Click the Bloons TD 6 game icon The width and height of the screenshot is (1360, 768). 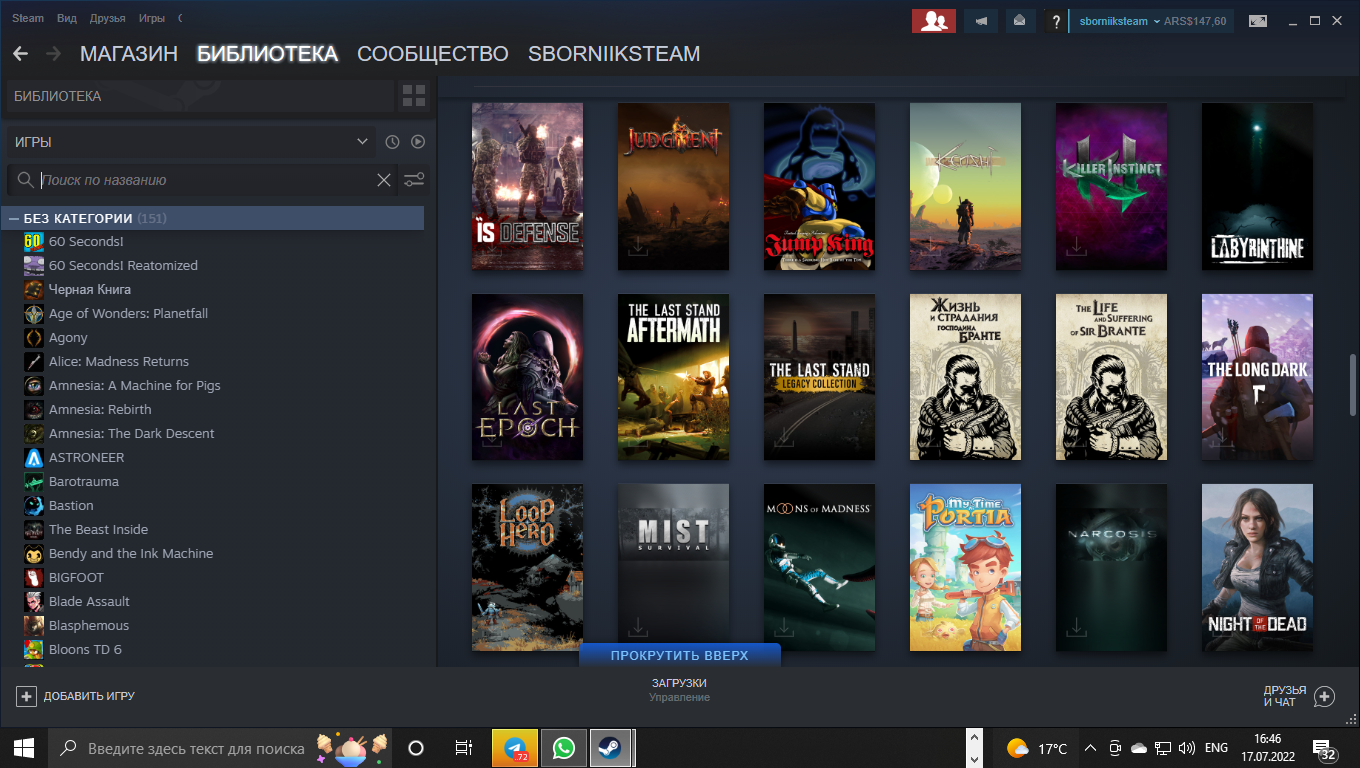click(34, 650)
